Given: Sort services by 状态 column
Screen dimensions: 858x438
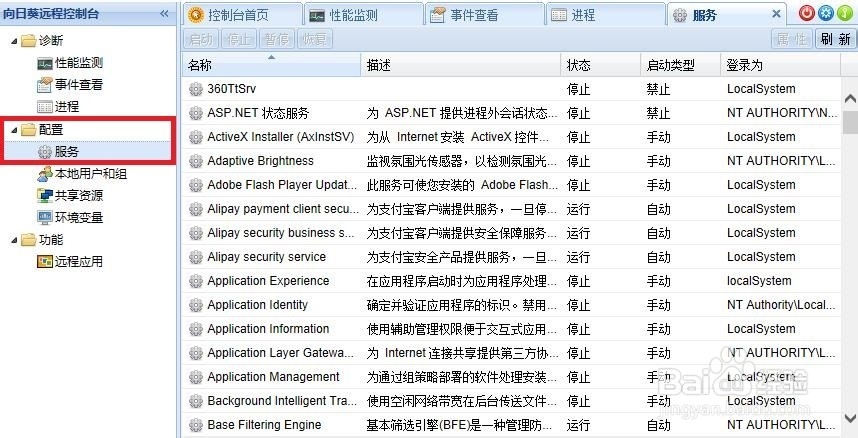Looking at the screenshot, I should [601, 65].
